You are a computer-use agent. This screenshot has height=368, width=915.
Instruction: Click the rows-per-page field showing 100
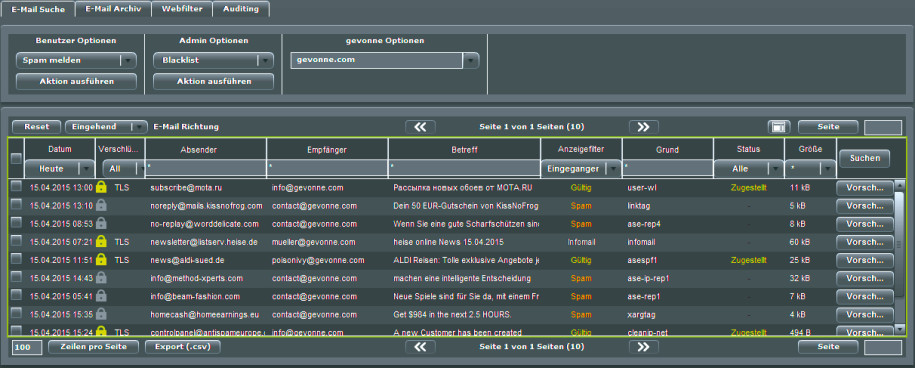(x=27, y=348)
